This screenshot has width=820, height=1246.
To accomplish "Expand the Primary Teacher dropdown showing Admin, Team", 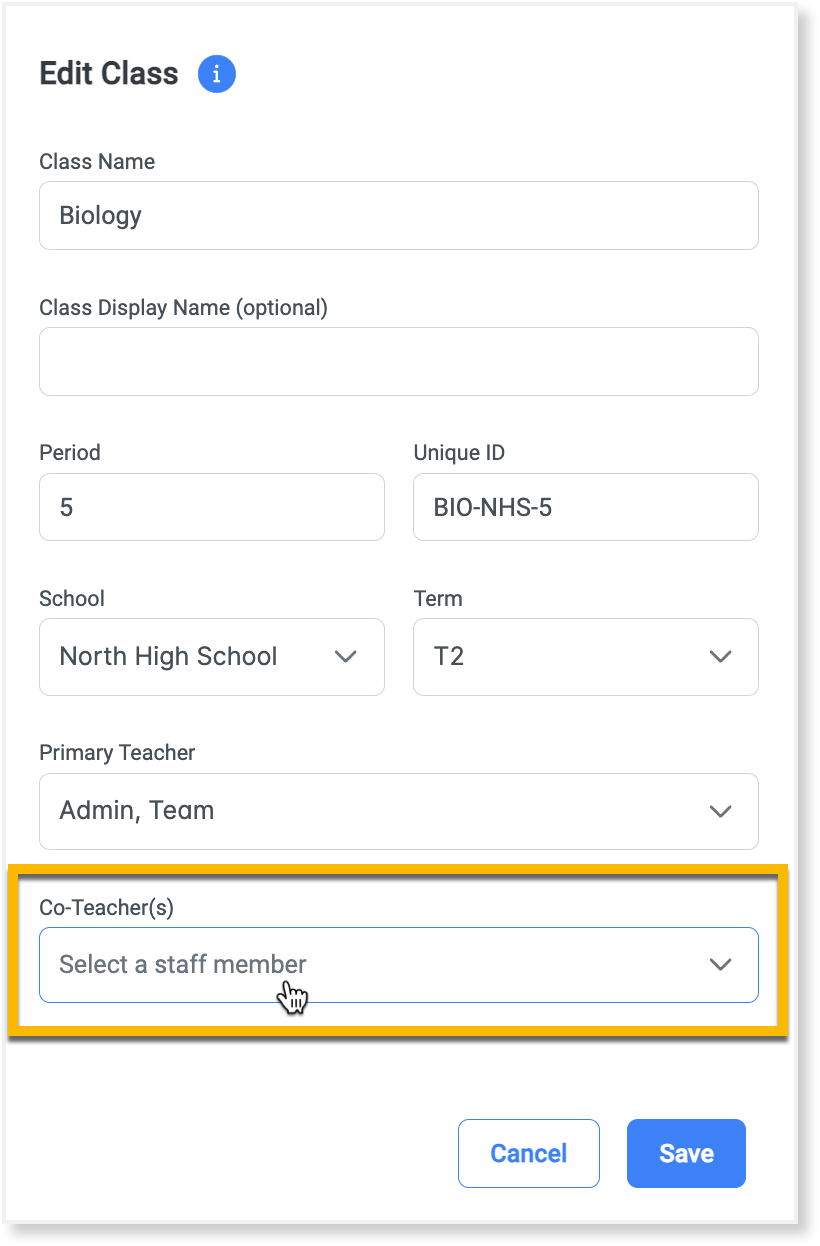I will [x=380, y=811].
